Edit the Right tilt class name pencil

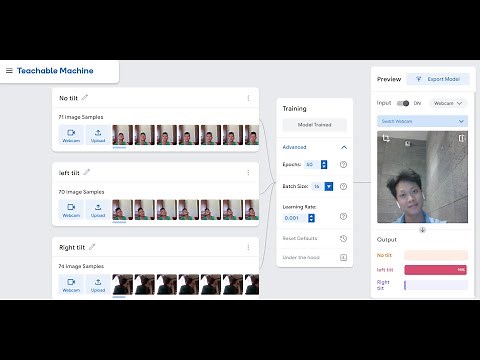92,247
